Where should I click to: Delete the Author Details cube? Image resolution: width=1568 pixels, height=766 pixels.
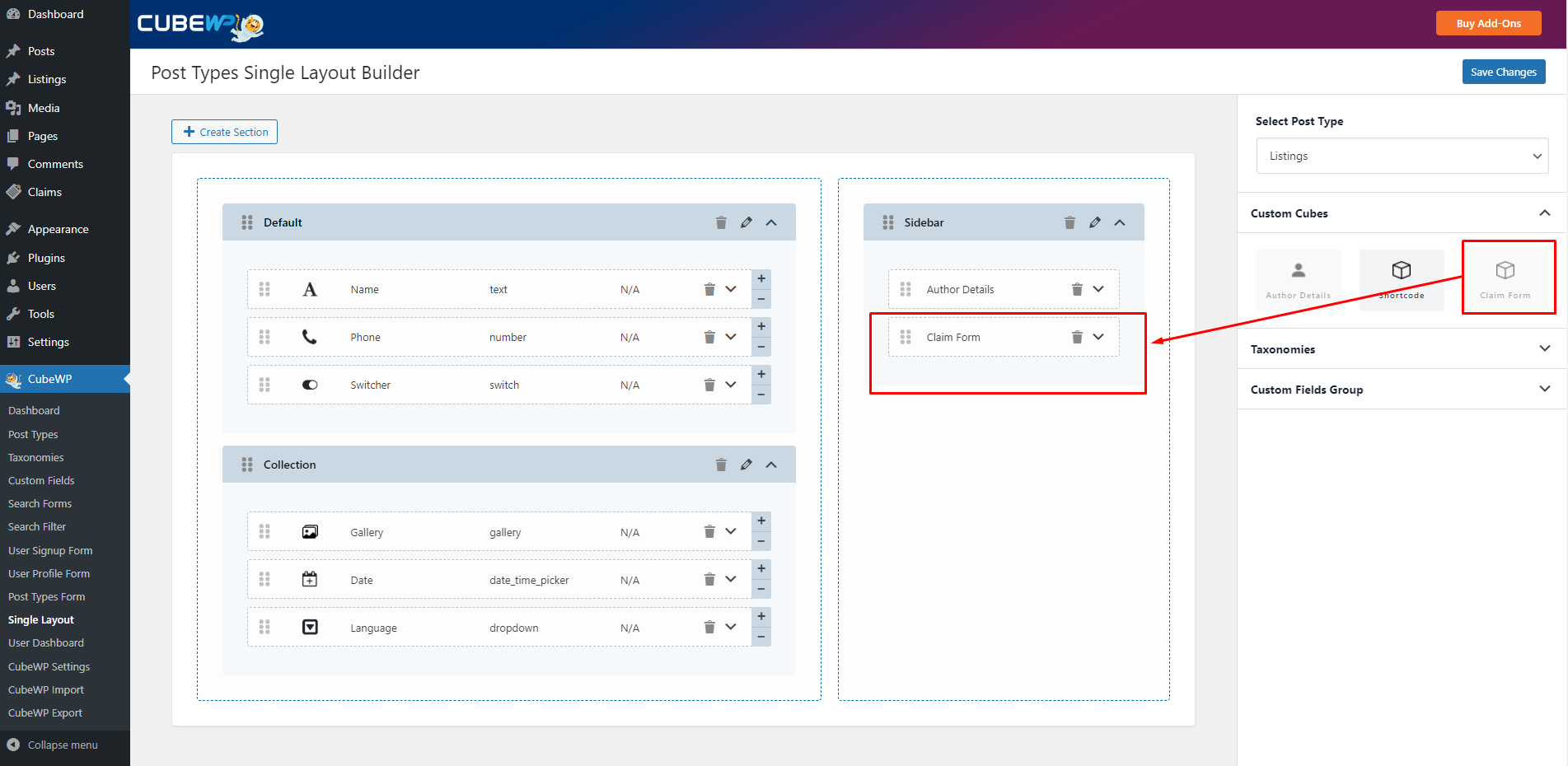[x=1077, y=289]
